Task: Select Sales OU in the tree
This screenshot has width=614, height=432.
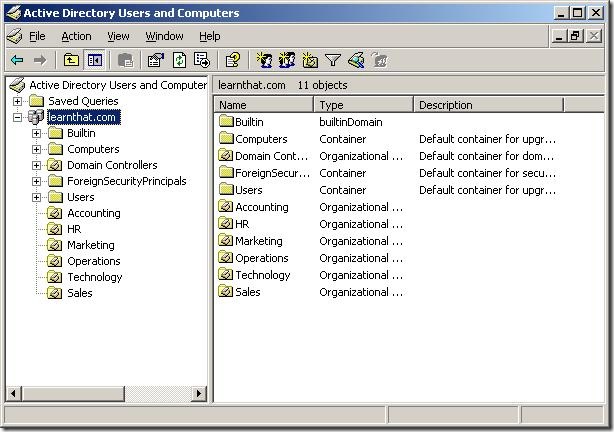Action: coord(80,293)
